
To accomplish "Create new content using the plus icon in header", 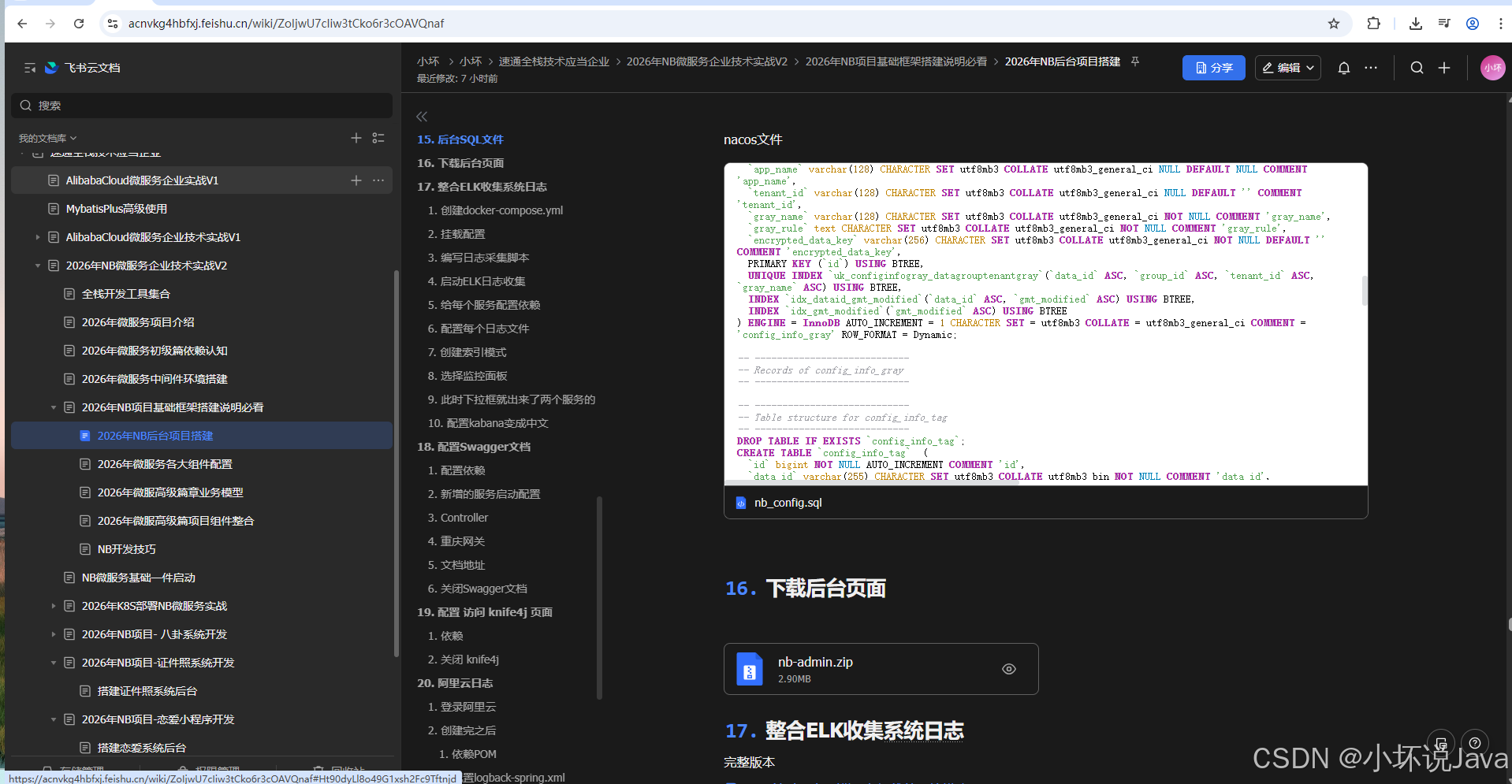I will [1445, 68].
